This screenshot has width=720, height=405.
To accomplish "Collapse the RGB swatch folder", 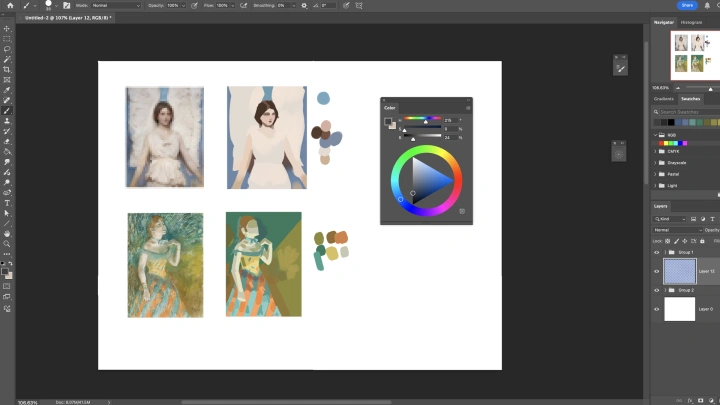I will 655,135.
